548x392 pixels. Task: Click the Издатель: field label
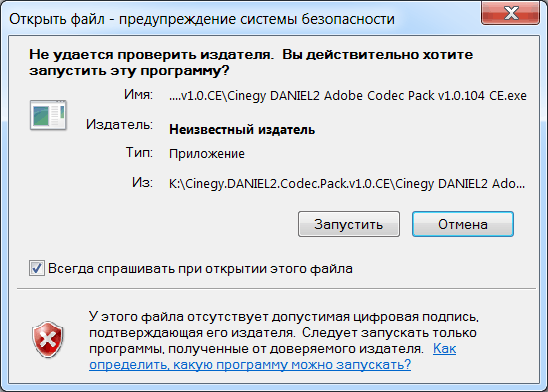119,124
